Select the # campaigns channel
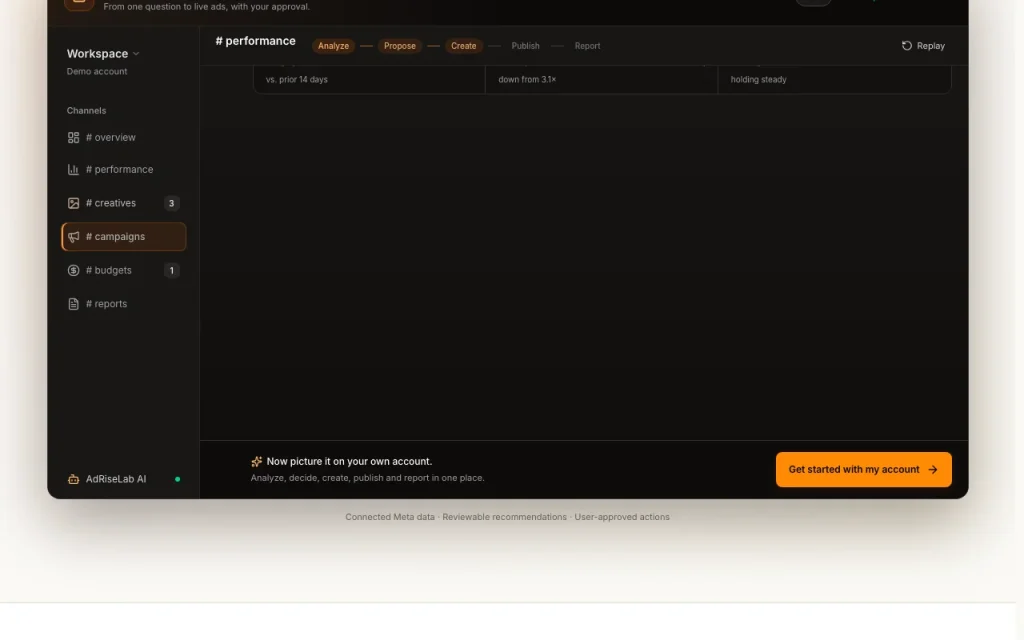The width and height of the screenshot is (1024, 640). [x=123, y=237]
